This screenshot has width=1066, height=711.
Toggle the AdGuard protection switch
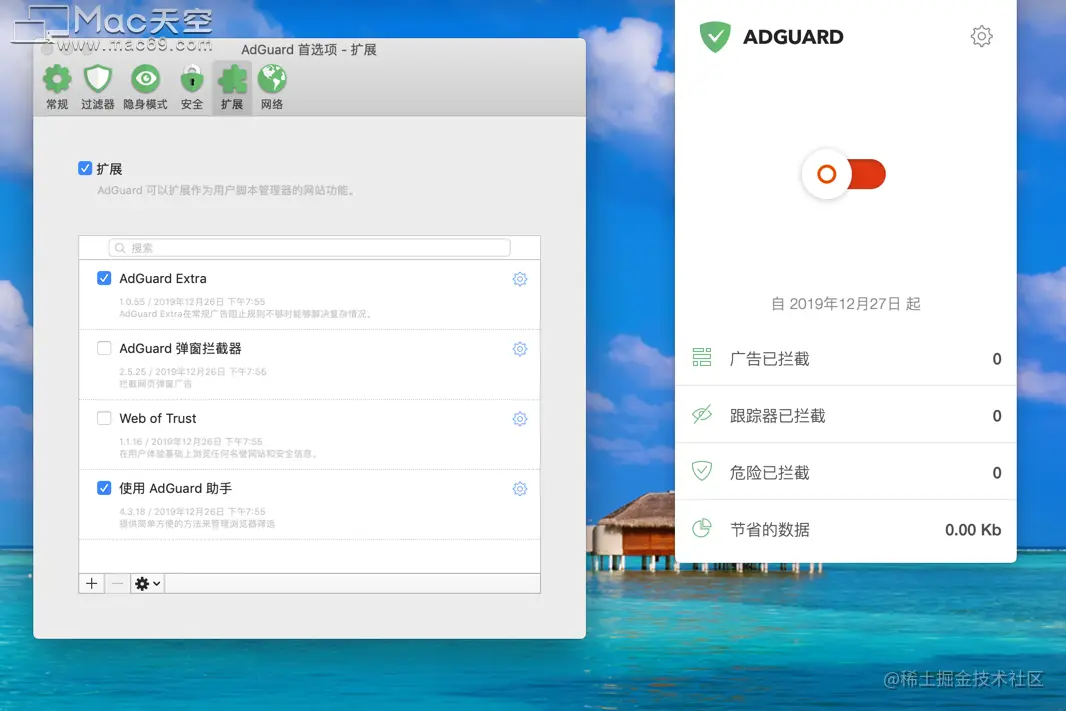pos(844,174)
